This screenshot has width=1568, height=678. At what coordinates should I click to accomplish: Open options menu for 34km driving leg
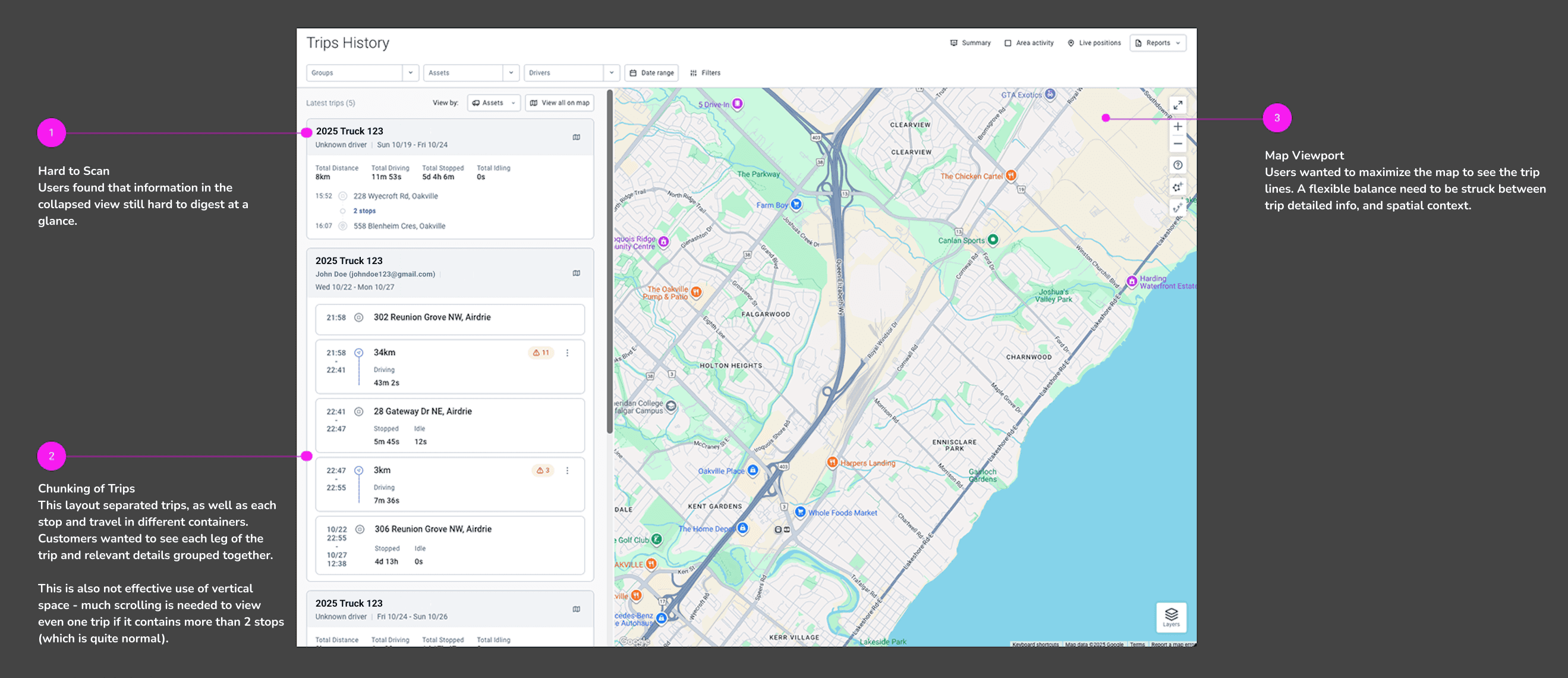(x=567, y=353)
